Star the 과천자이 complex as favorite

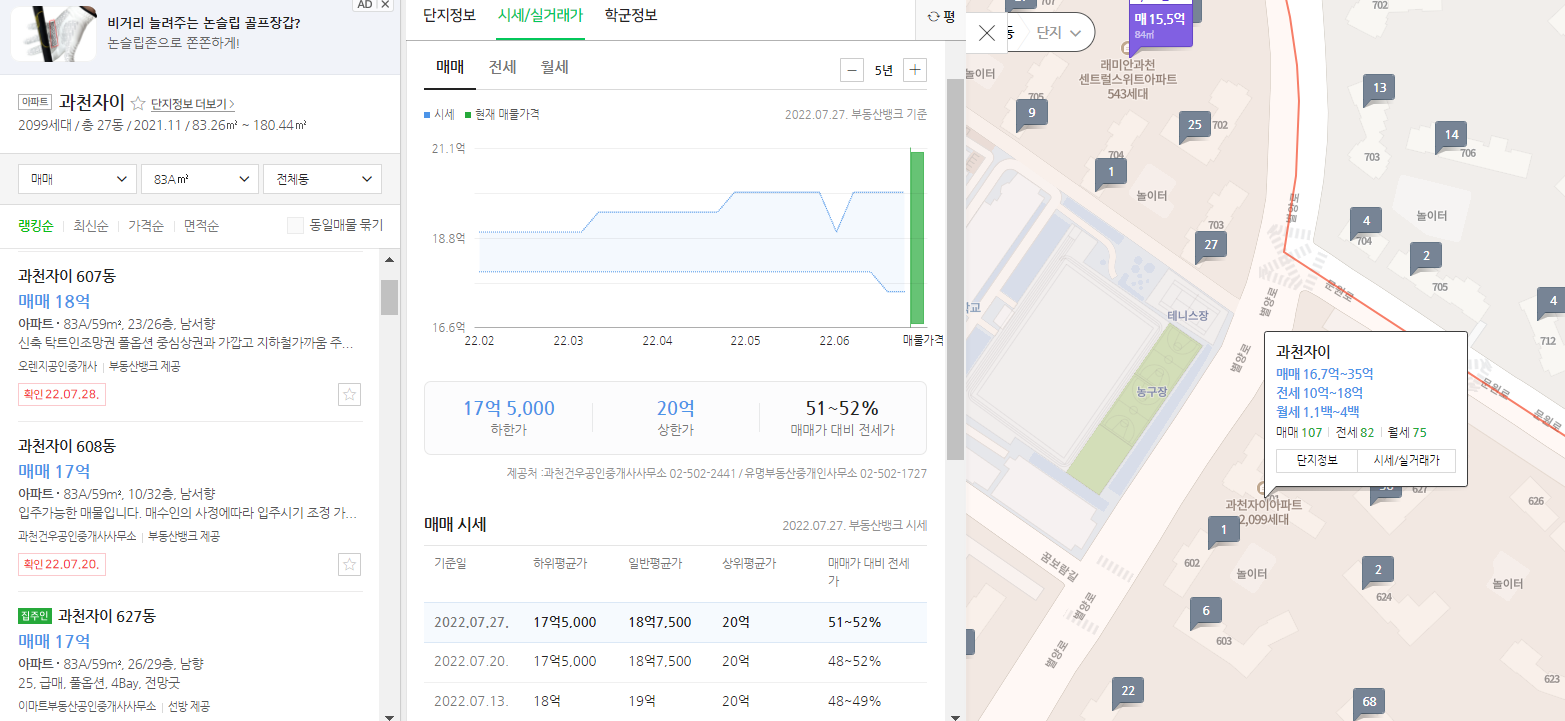[x=138, y=103]
